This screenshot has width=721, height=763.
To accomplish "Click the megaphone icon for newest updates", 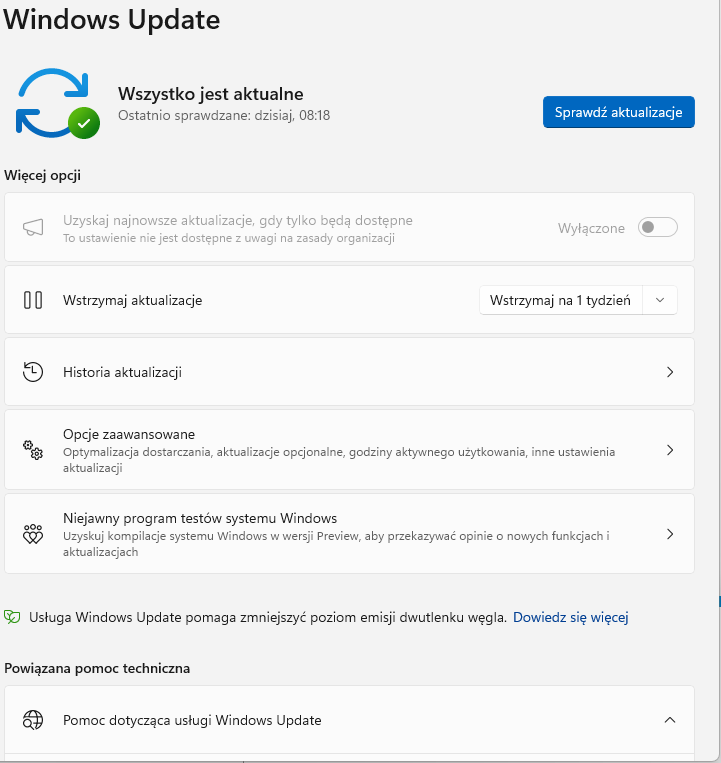I will (x=33, y=228).
